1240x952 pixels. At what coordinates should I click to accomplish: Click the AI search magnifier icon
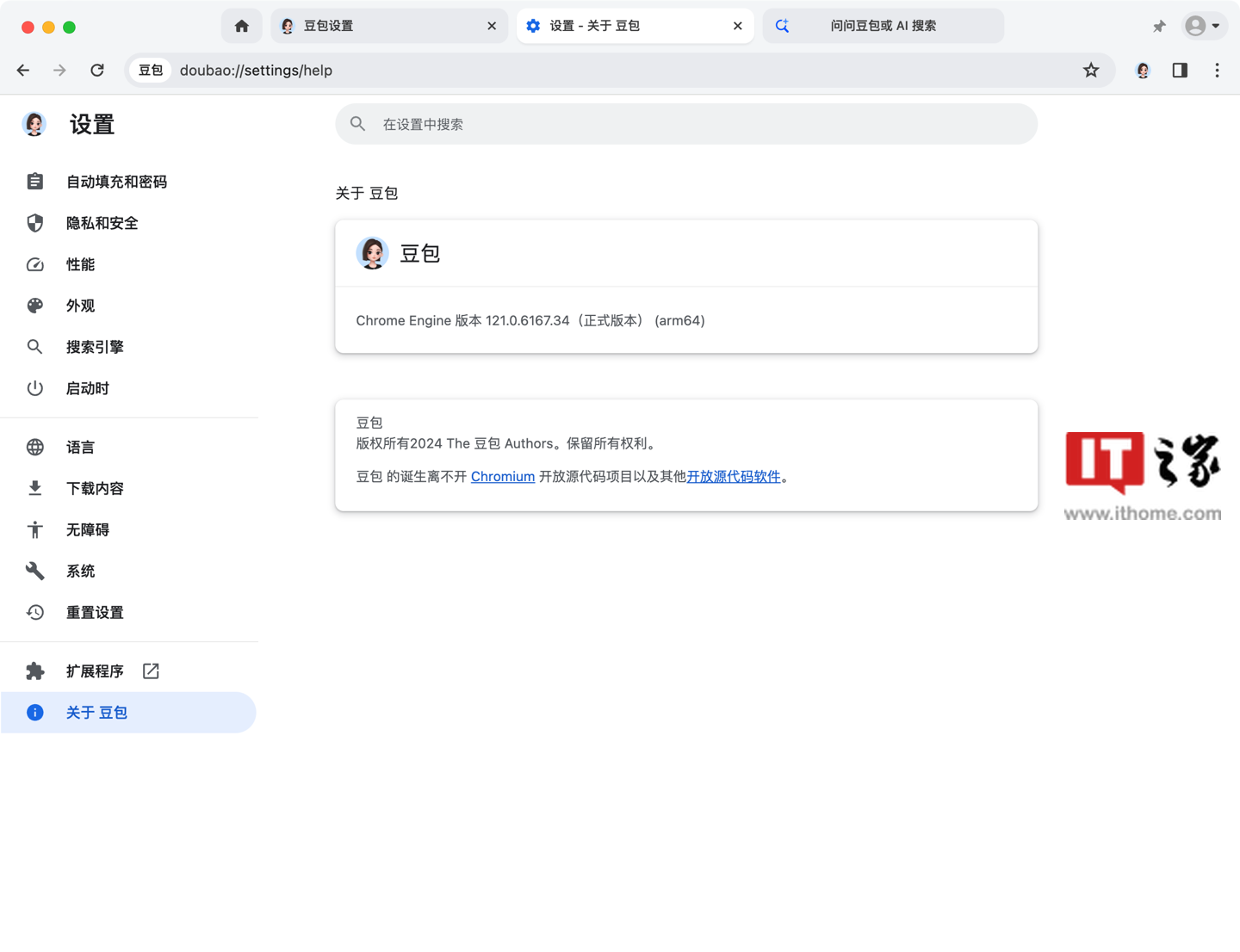[x=782, y=26]
